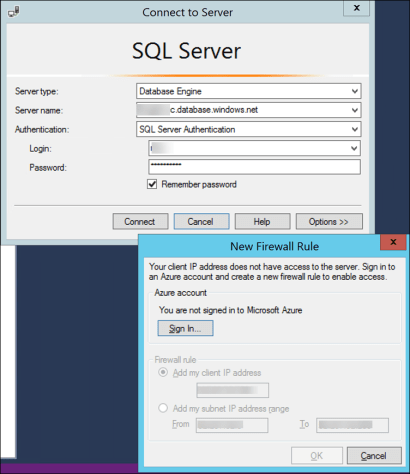
Task: Select Add my subnet IP address range
Action: pos(163,408)
